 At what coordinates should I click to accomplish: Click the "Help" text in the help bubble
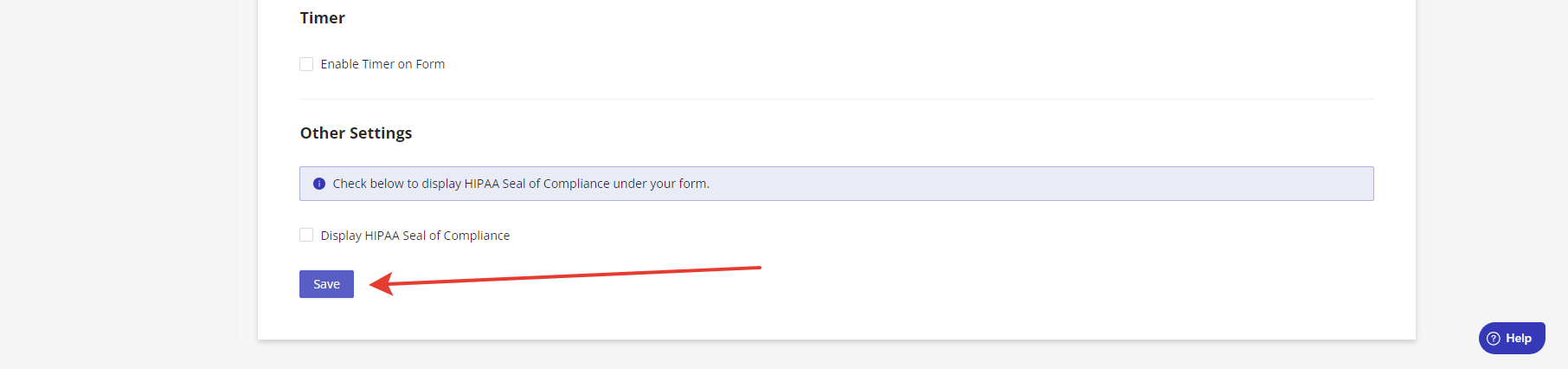pyautogui.click(x=1519, y=339)
